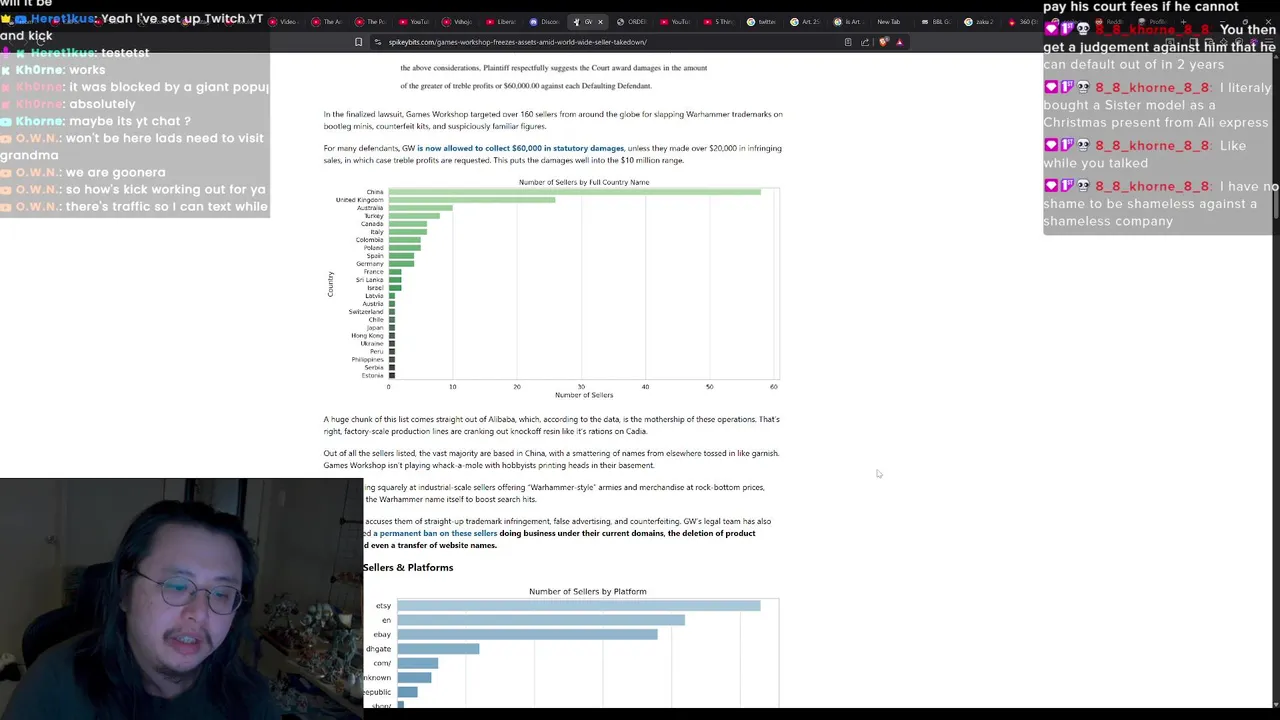The image size is (1280, 720).
Task: Click the Estonia label in country chart
Action: [x=372, y=376]
